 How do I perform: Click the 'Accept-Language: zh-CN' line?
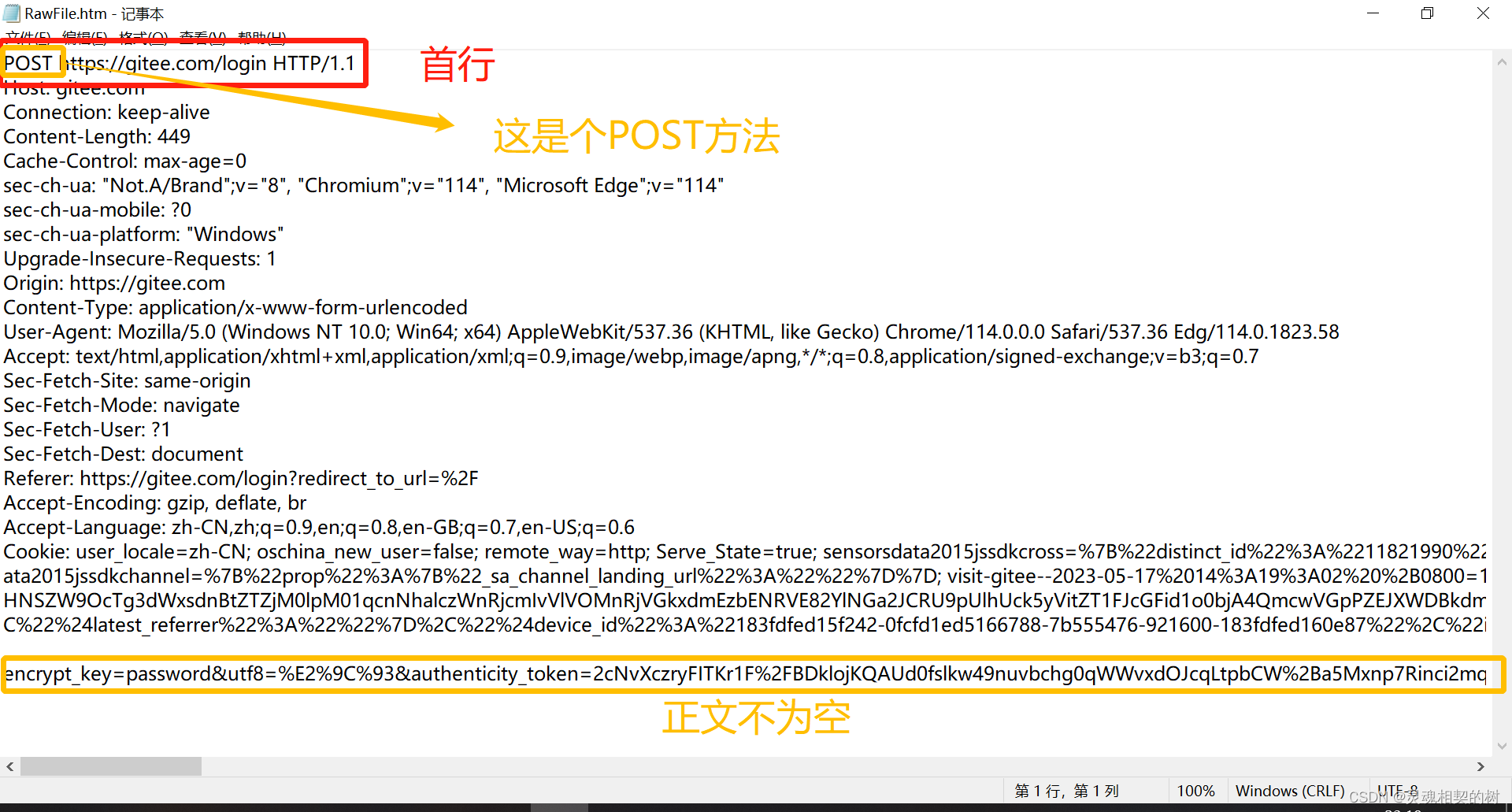[319, 527]
